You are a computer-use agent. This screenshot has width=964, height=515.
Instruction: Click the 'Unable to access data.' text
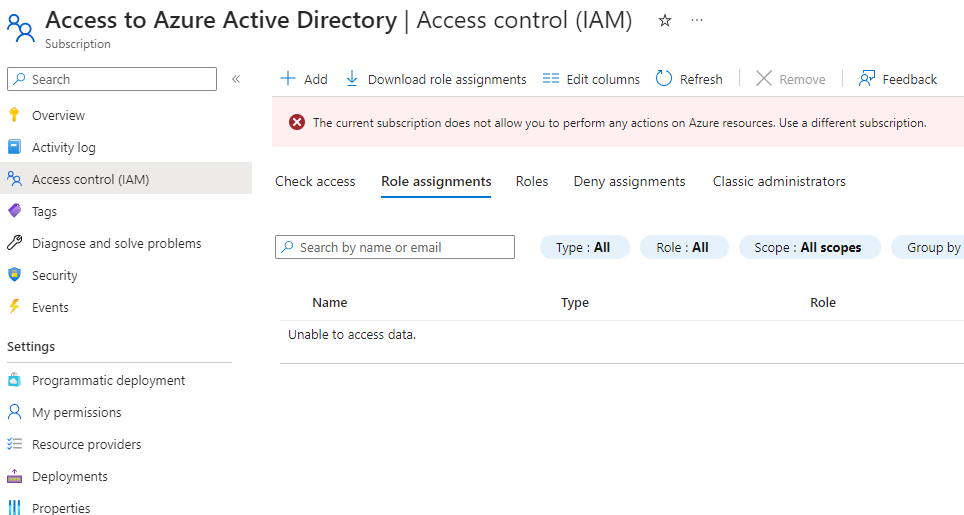tap(352, 334)
